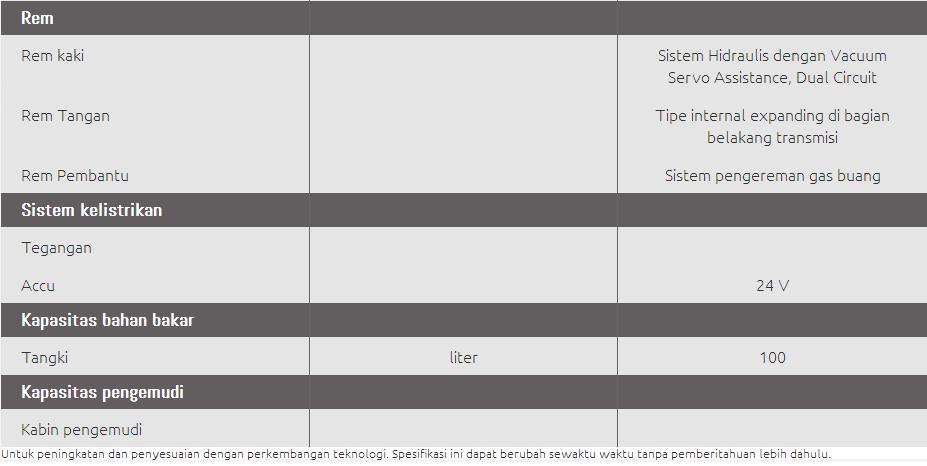Select the Rem kaki row label
927x466 pixels.
(53, 56)
